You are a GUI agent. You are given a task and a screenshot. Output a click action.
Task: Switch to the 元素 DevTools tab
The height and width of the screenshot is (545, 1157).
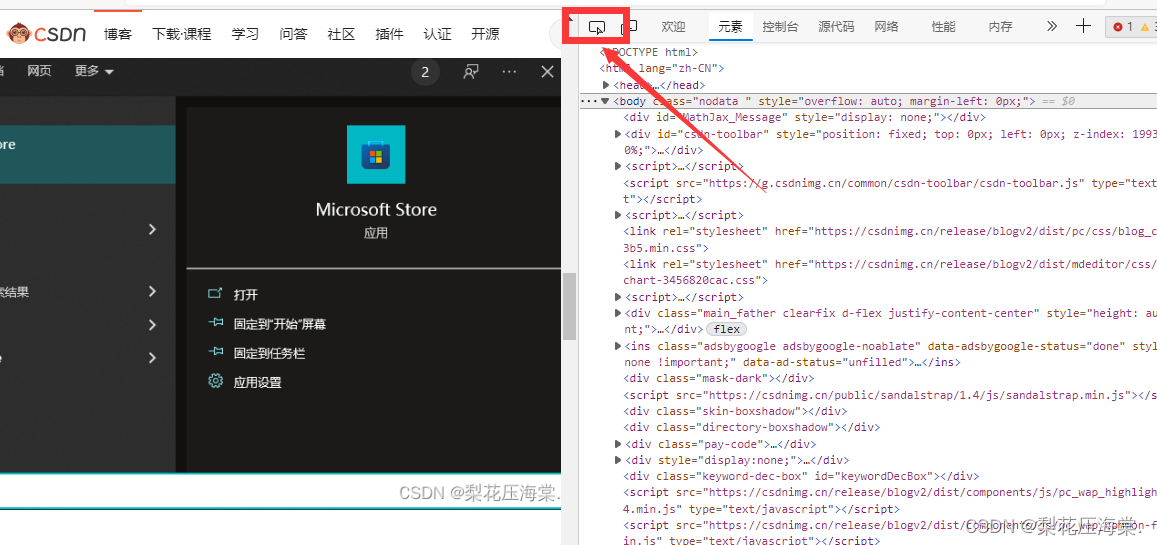[731, 27]
